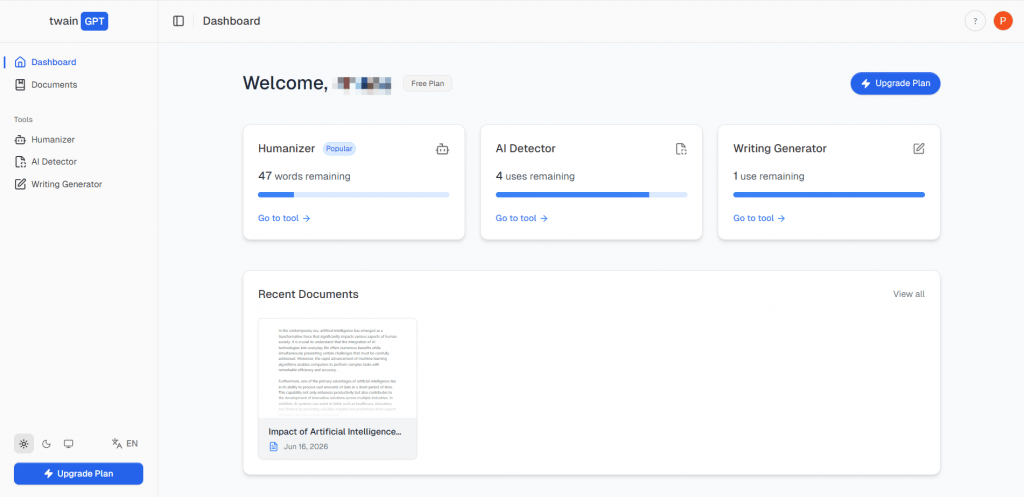
Task: Click the '4 uses remaining' text
Action: pyautogui.click(x=536, y=176)
